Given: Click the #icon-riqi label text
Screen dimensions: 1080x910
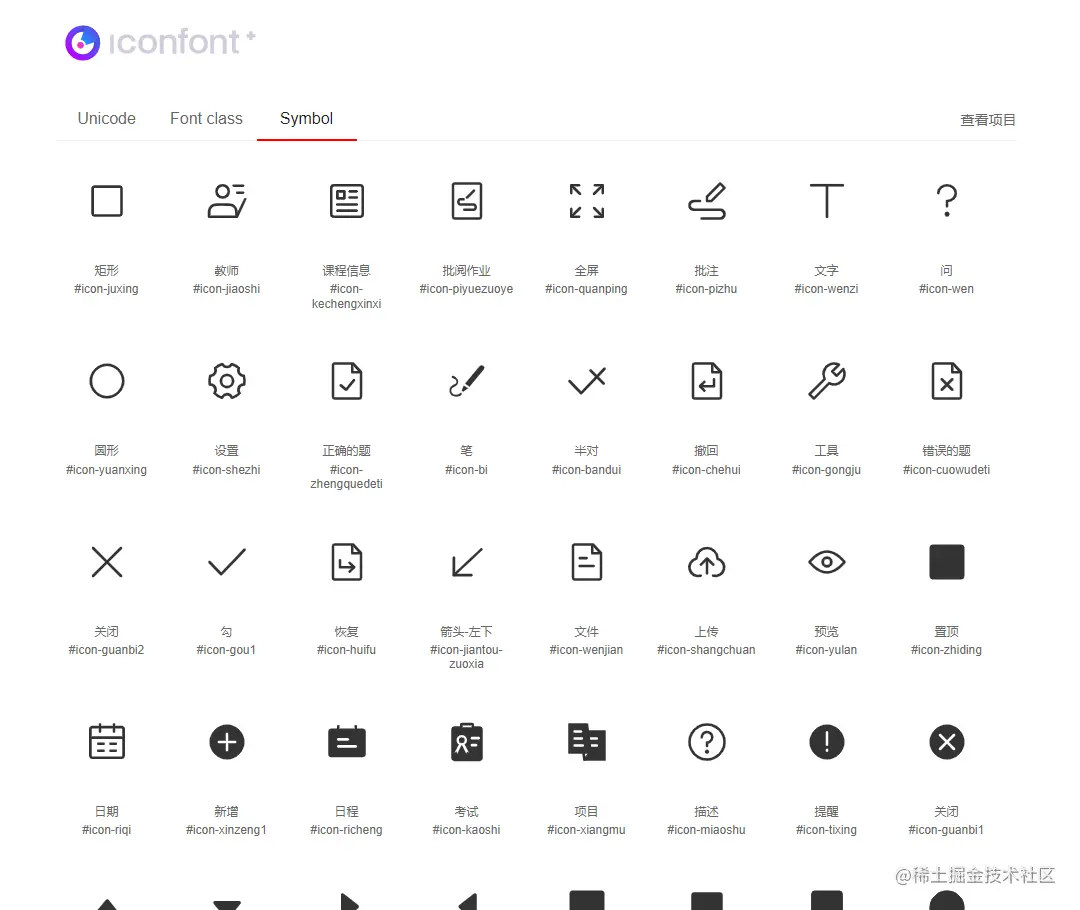Looking at the screenshot, I should coord(107,829).
